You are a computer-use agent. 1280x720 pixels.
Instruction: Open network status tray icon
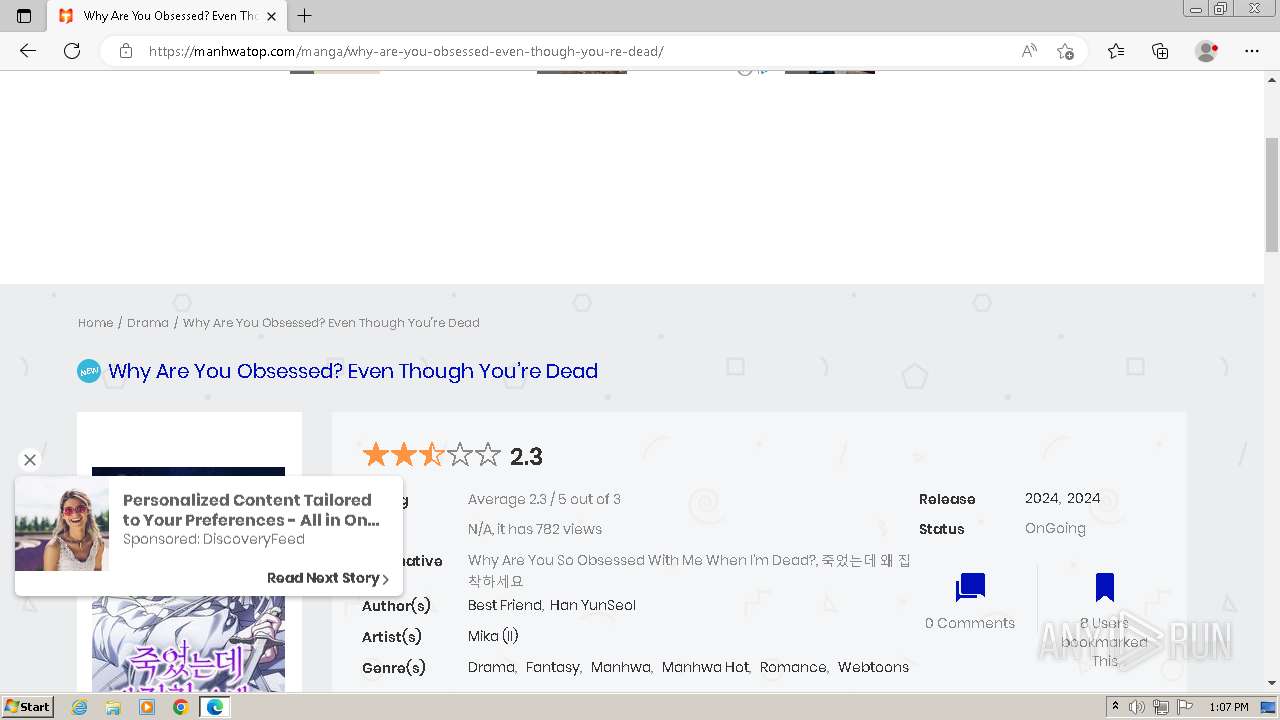[x=1161, y=707]
